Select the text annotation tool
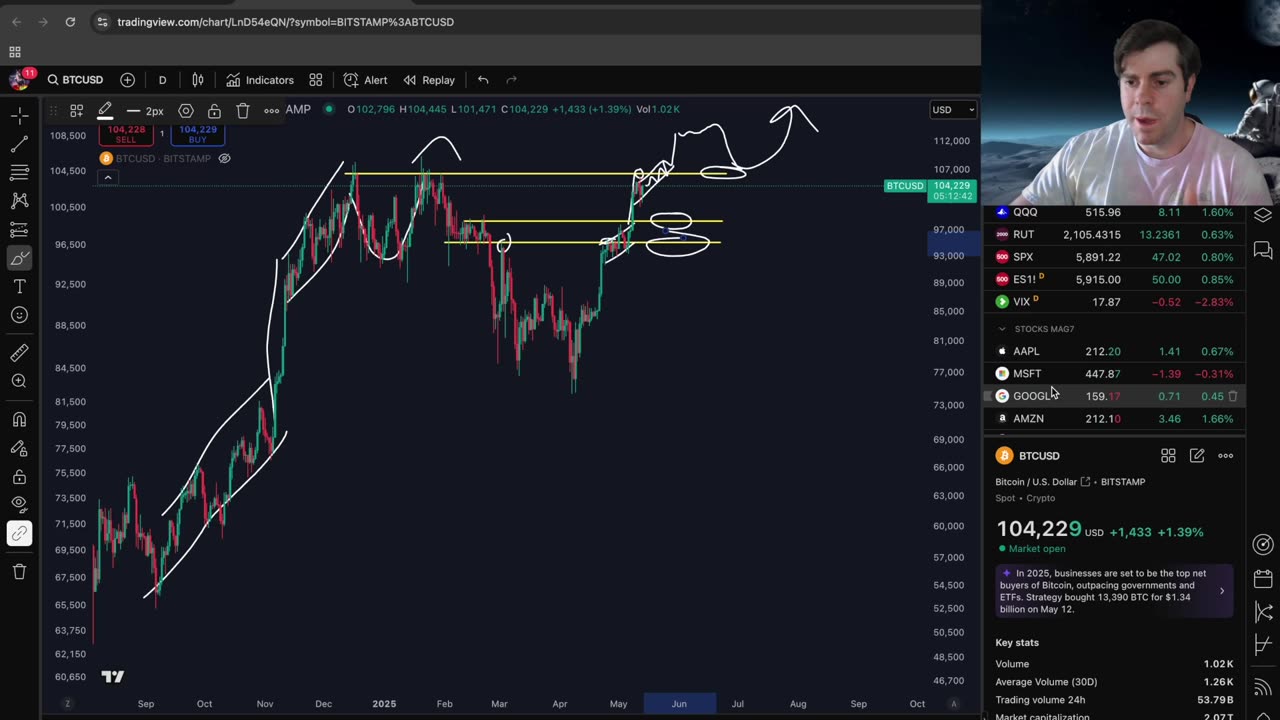 [19, 287]
